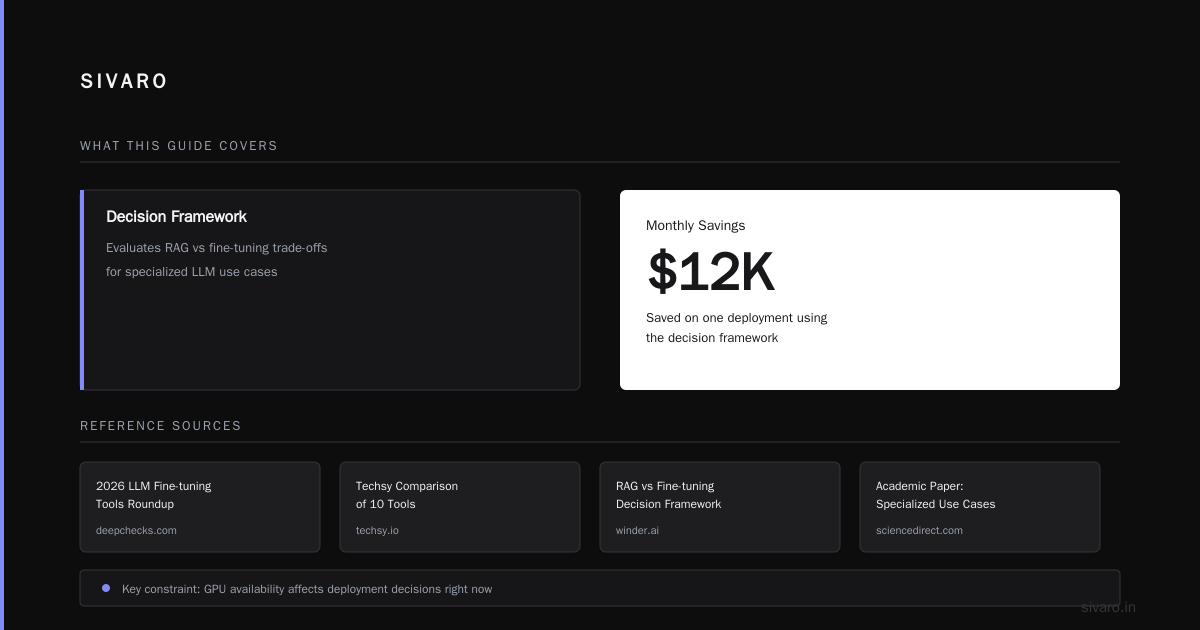Image resolution: width=1200 pixels, height=630 pixels.
Task: Click the Reference Sources heading
Action: point(161,426)
